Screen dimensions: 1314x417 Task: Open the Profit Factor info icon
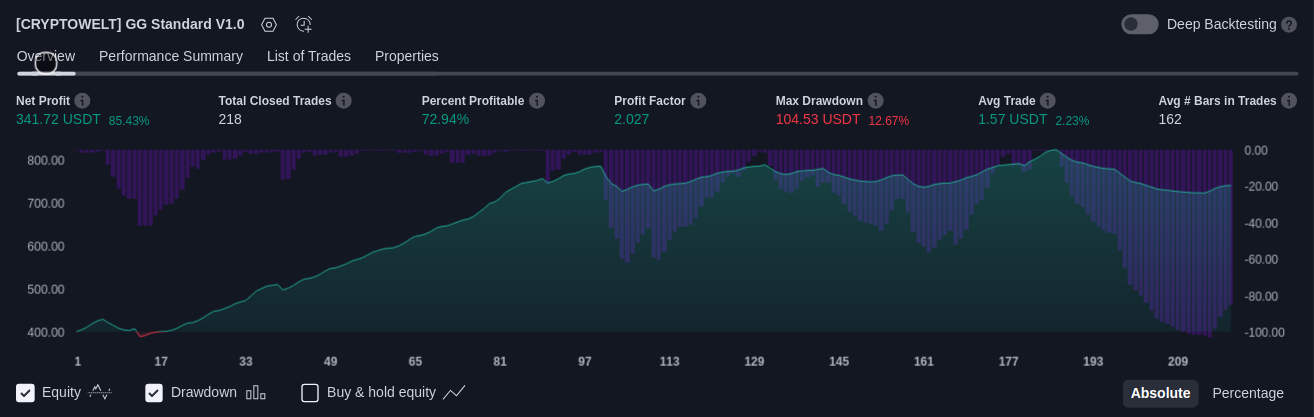(x=698, y=101)
